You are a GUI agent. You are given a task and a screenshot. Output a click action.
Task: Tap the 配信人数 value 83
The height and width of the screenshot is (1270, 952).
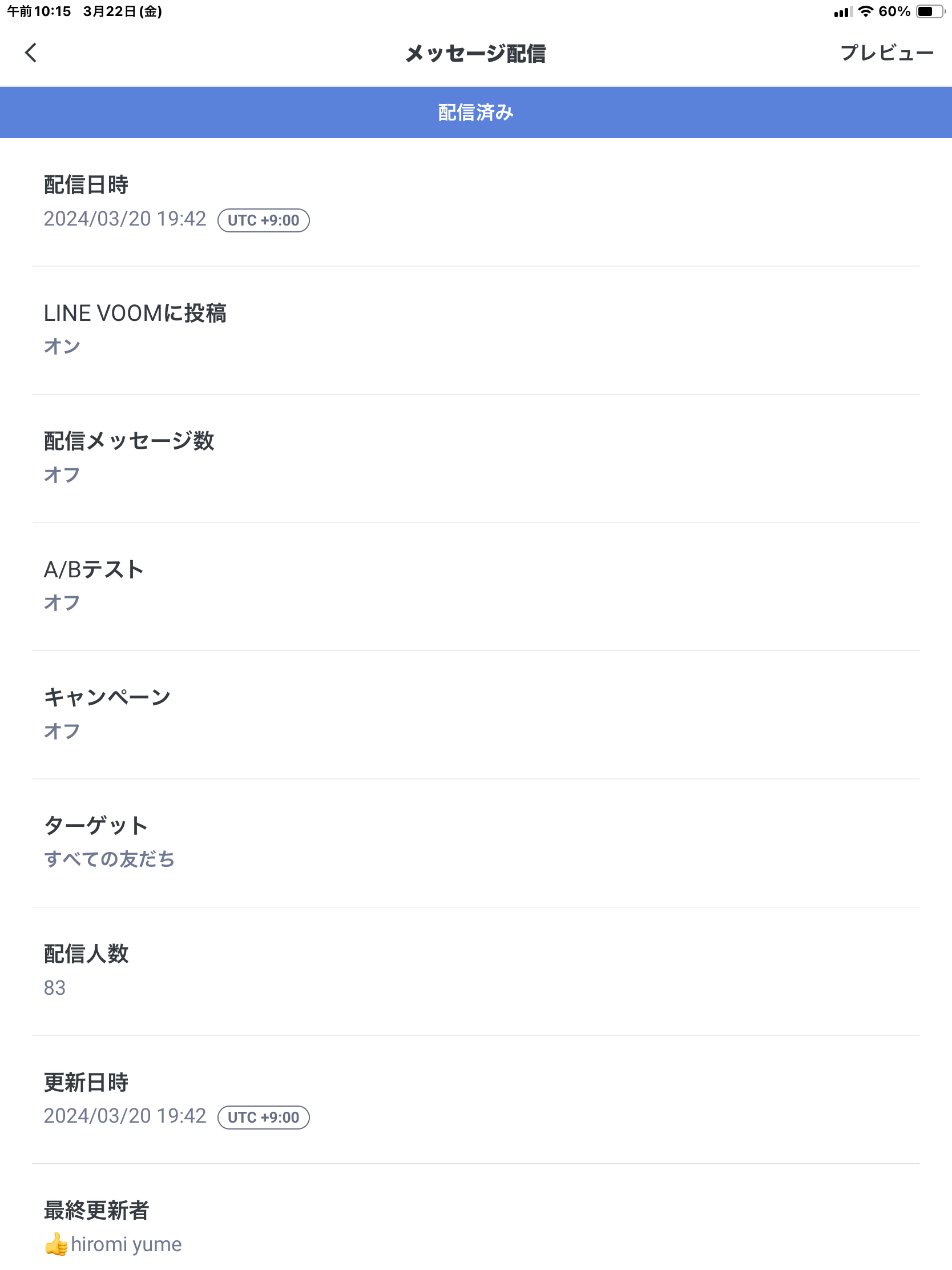click(x=55, y=987)
